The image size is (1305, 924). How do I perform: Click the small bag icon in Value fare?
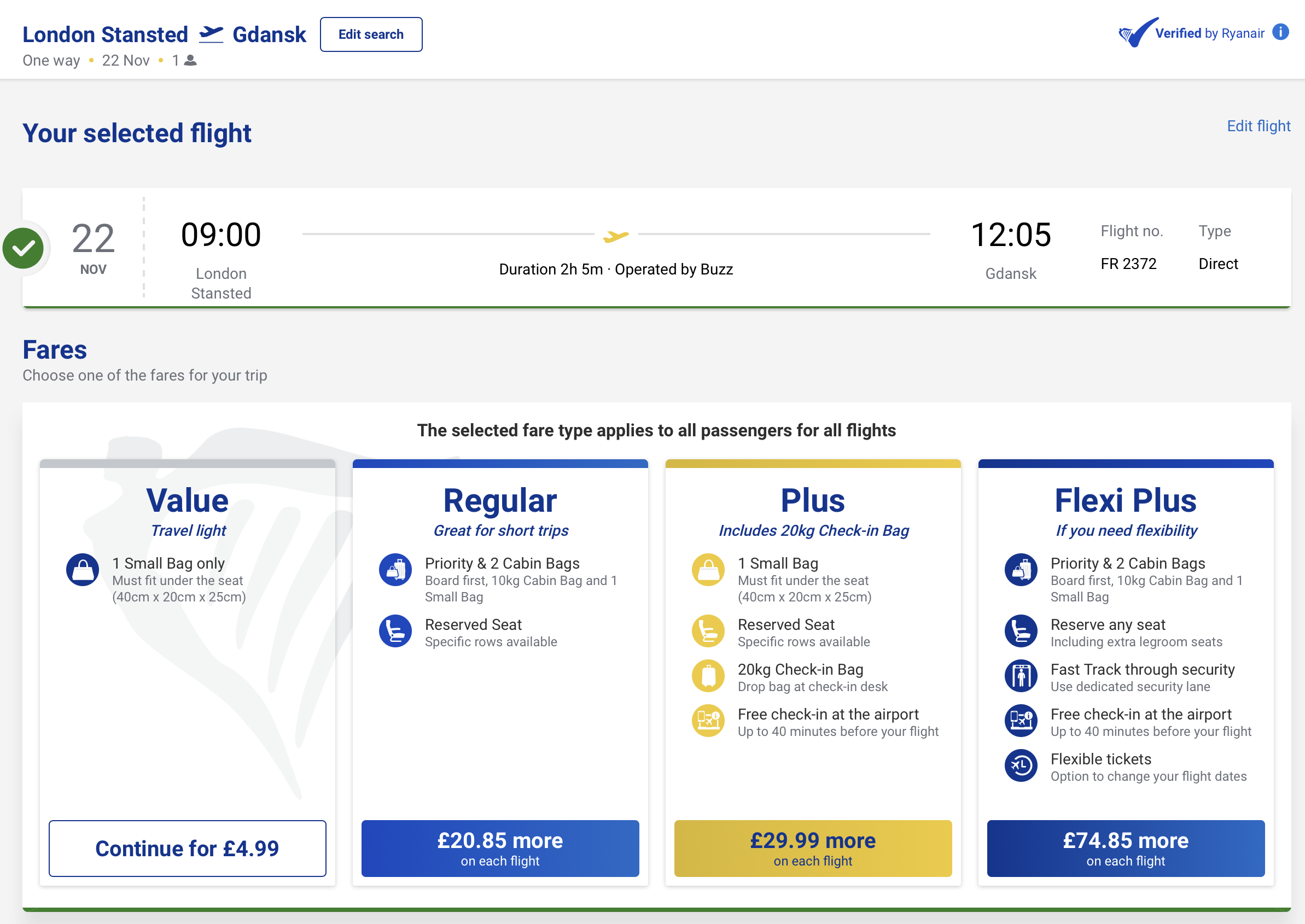click(x=83, y=570)
